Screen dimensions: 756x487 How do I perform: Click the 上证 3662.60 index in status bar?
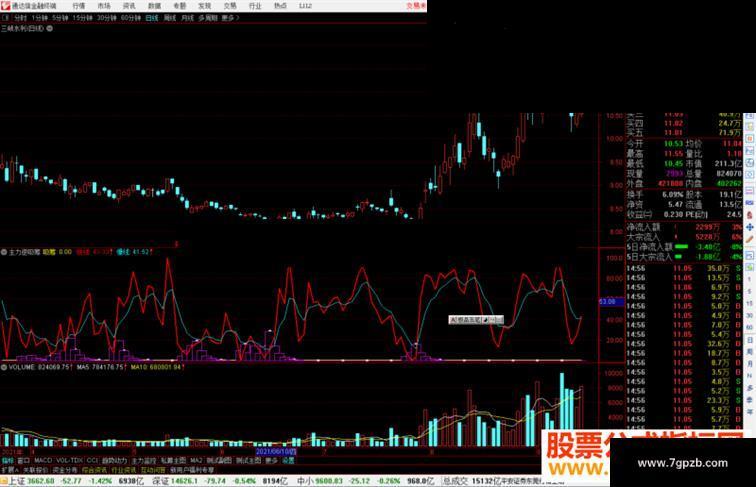pyautogui.click(x=31, y=481)
